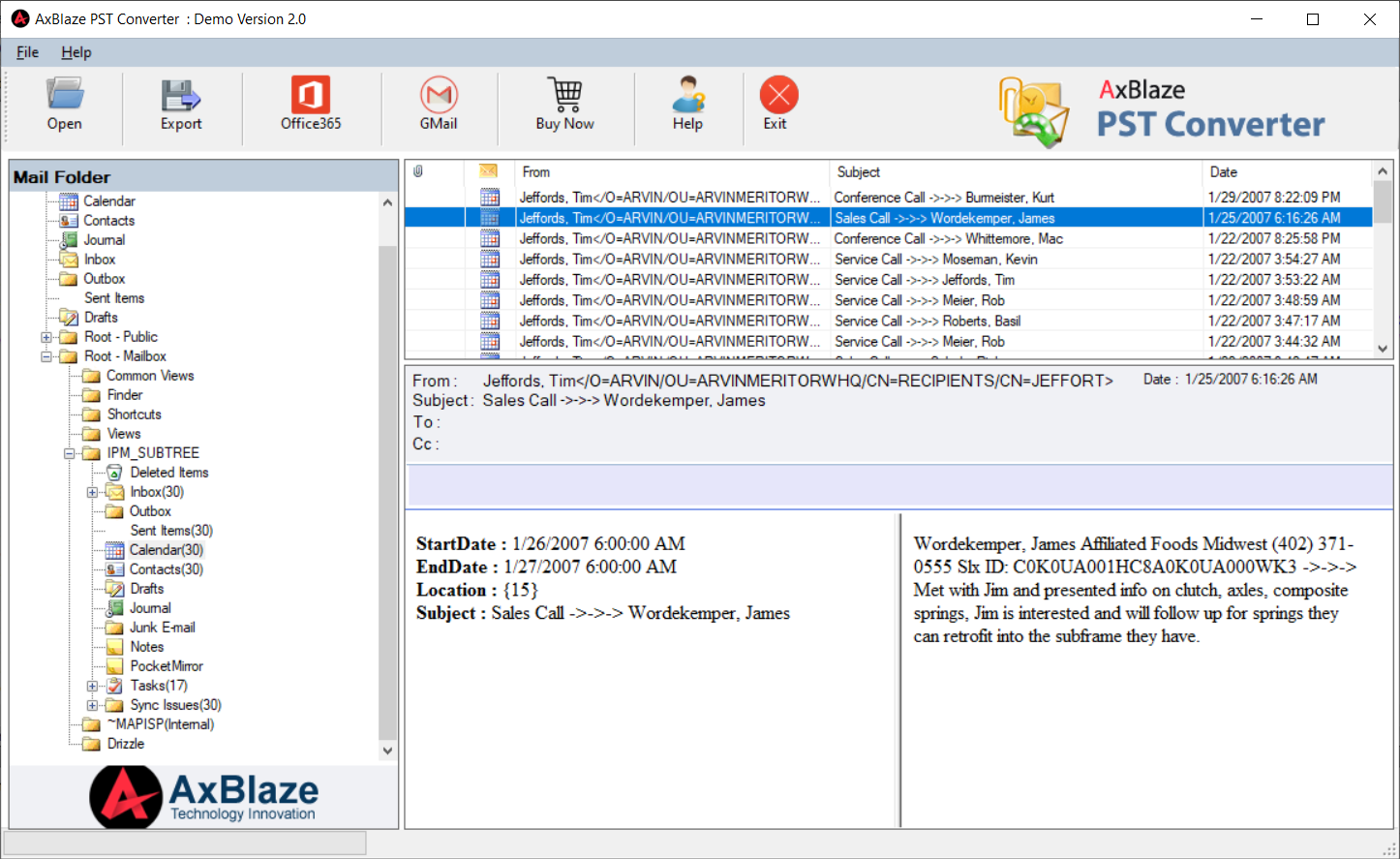Select Service Call Moseman, Kevin row
The height and width of the screenshot is (859, 1400).
889,260
